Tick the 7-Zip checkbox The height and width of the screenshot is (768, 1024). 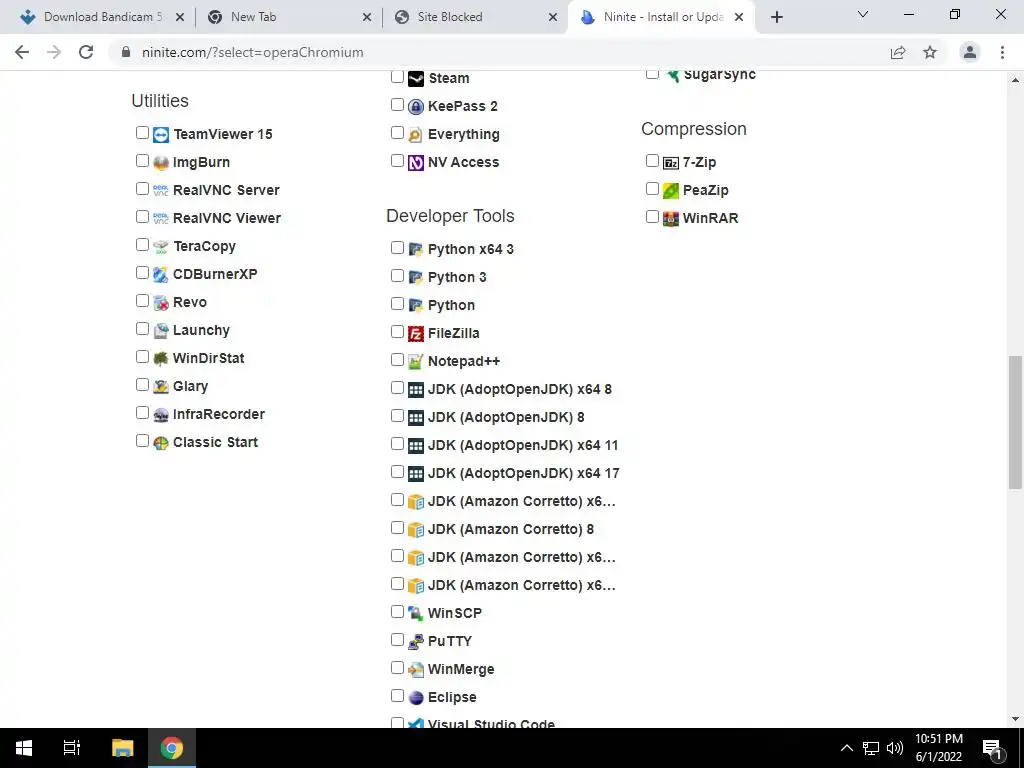click(652, 161)
